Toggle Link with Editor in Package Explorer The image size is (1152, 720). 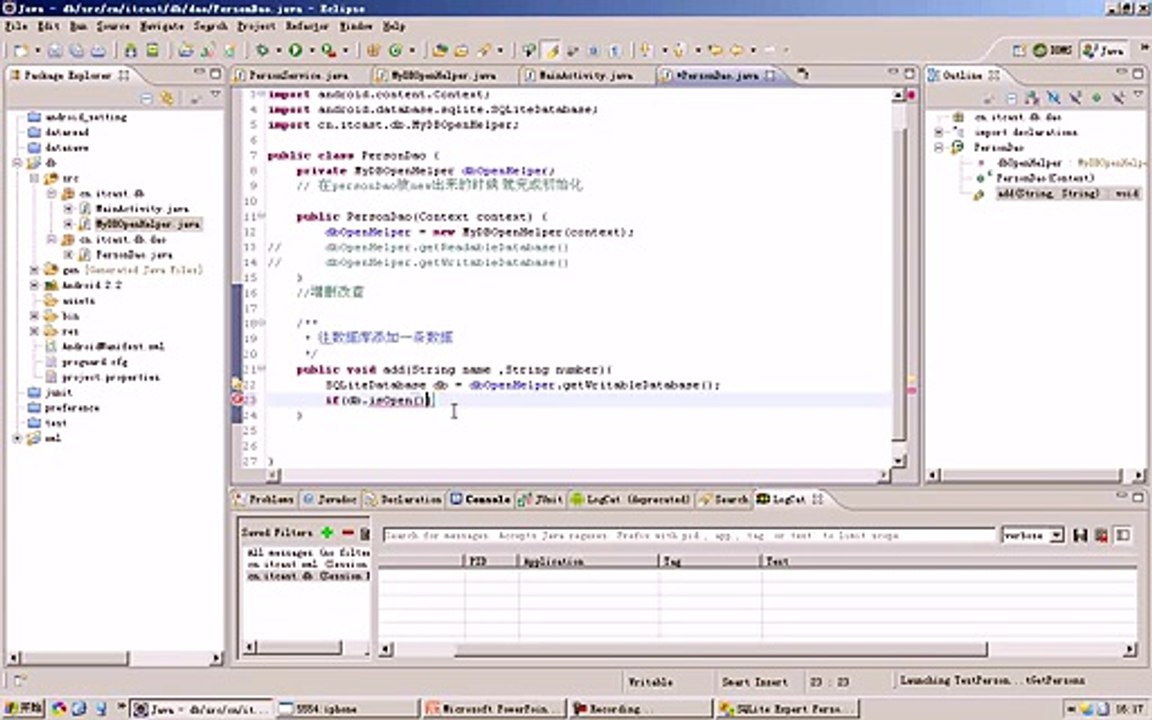coord(168,98)
